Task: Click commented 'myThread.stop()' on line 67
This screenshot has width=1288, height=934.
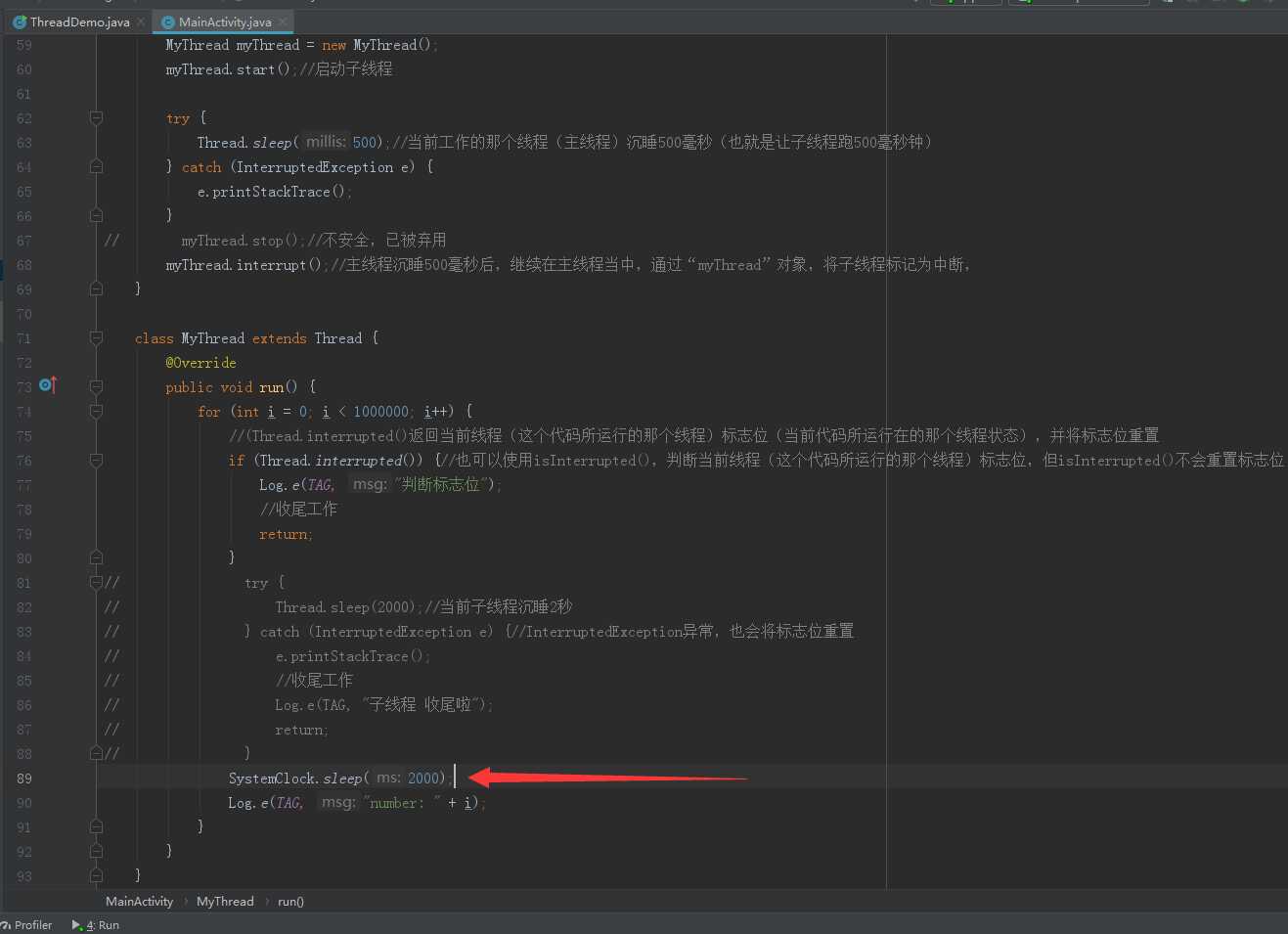Action: tap(240, 241)
